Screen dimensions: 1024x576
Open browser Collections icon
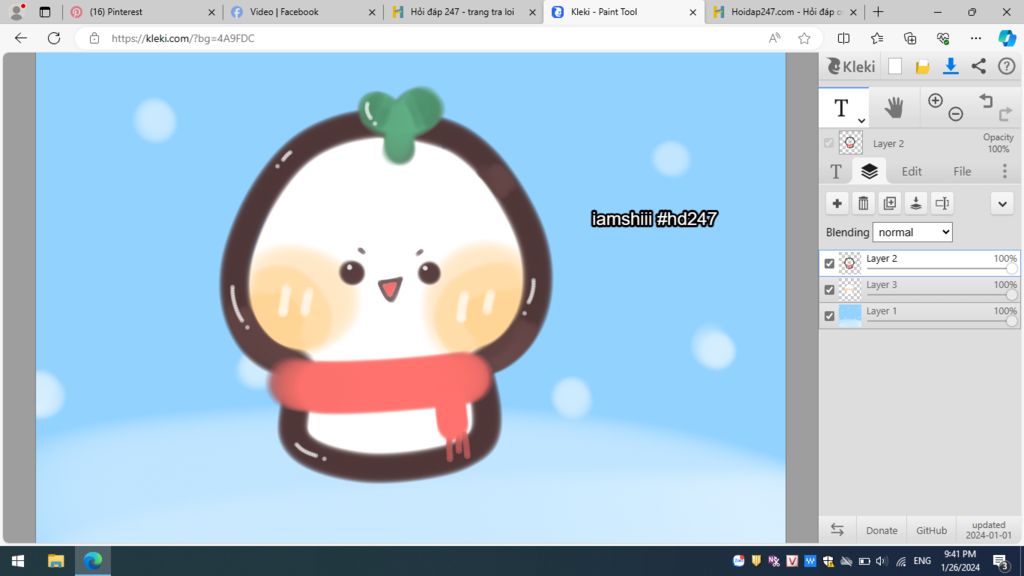(910, 38)
